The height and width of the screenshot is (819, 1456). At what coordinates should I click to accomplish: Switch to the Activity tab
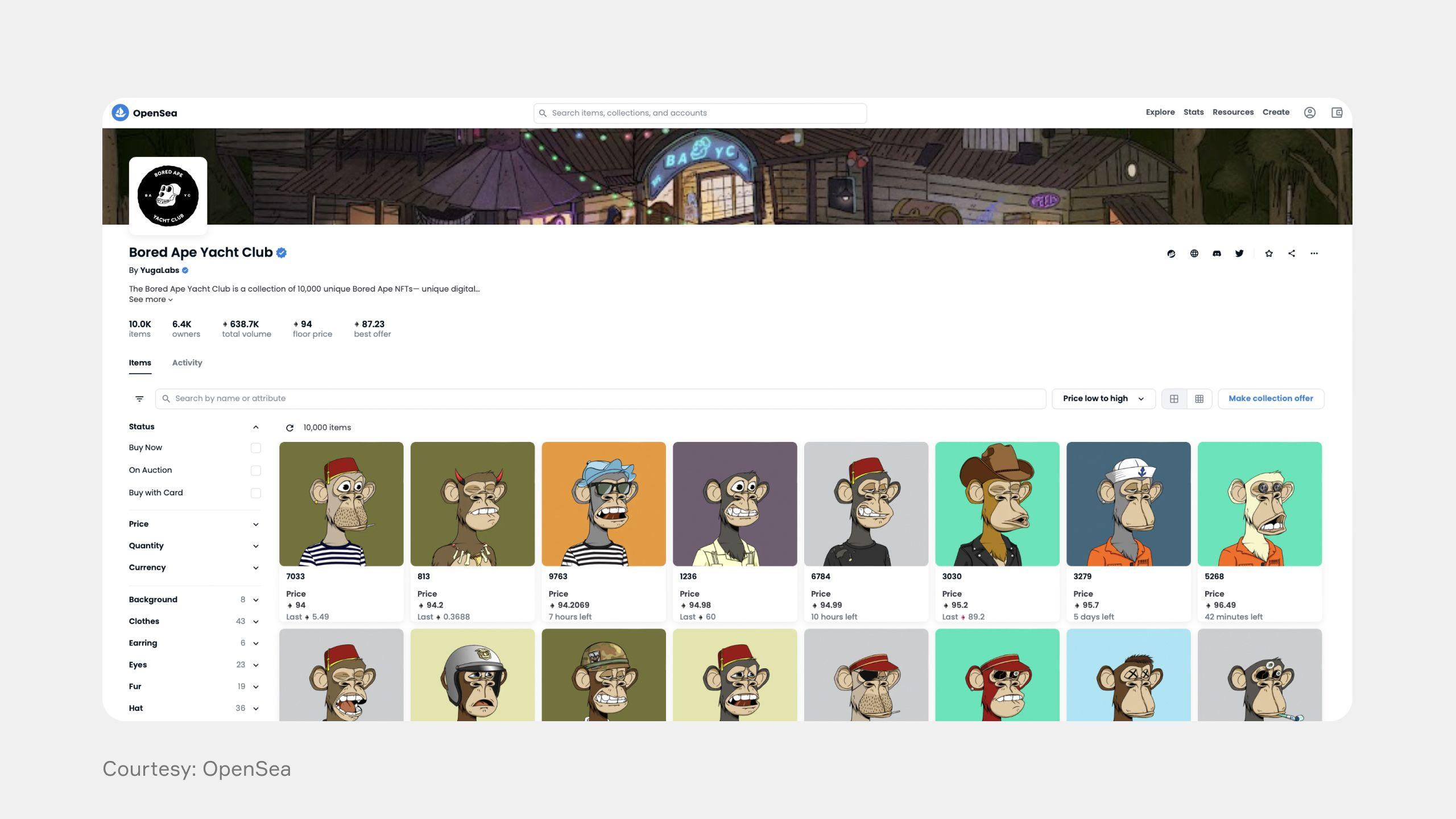coord(187,363)
